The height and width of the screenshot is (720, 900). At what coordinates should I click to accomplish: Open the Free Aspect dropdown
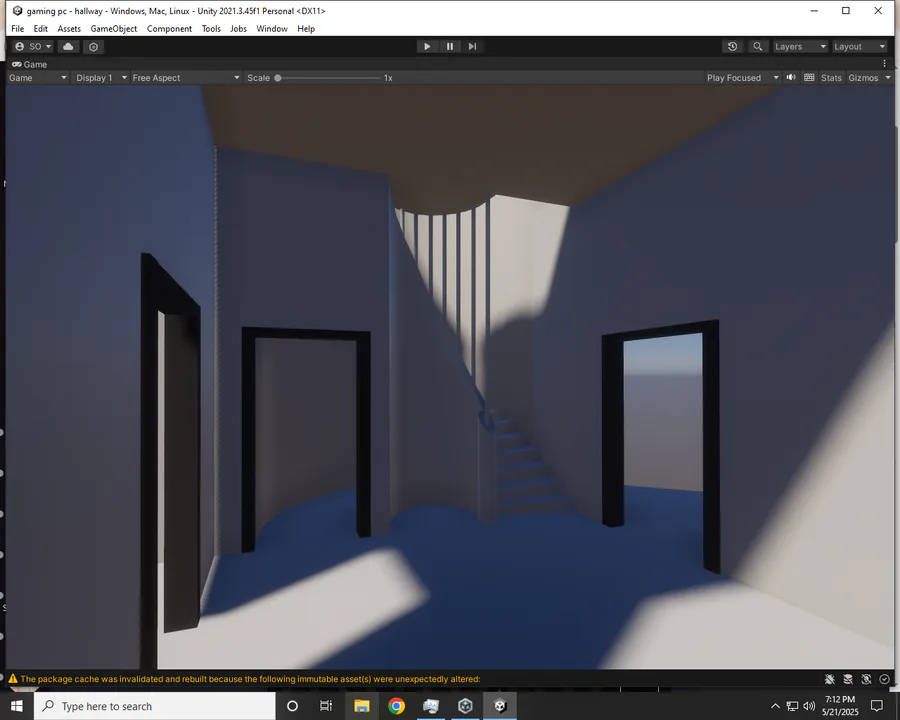186,78
